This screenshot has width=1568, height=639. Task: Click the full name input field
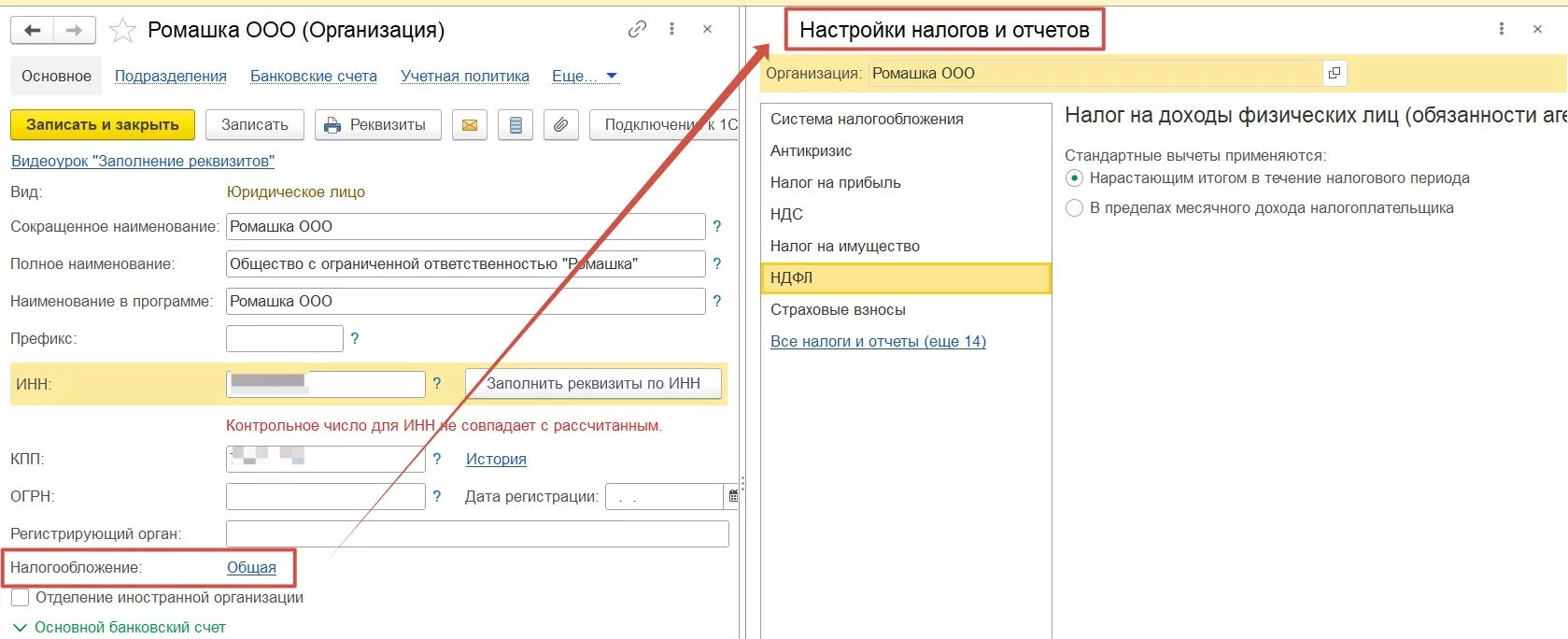point(465,263)
